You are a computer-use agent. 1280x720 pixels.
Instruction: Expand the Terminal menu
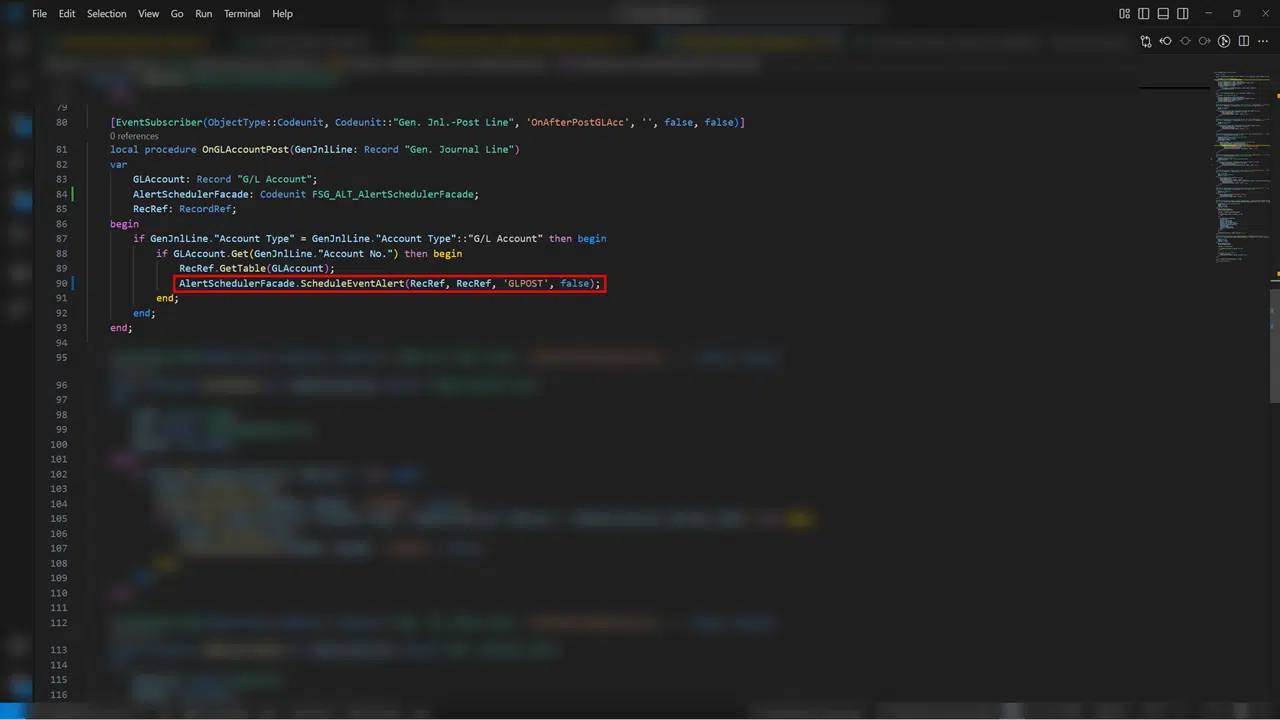click(x=242, y=14)
